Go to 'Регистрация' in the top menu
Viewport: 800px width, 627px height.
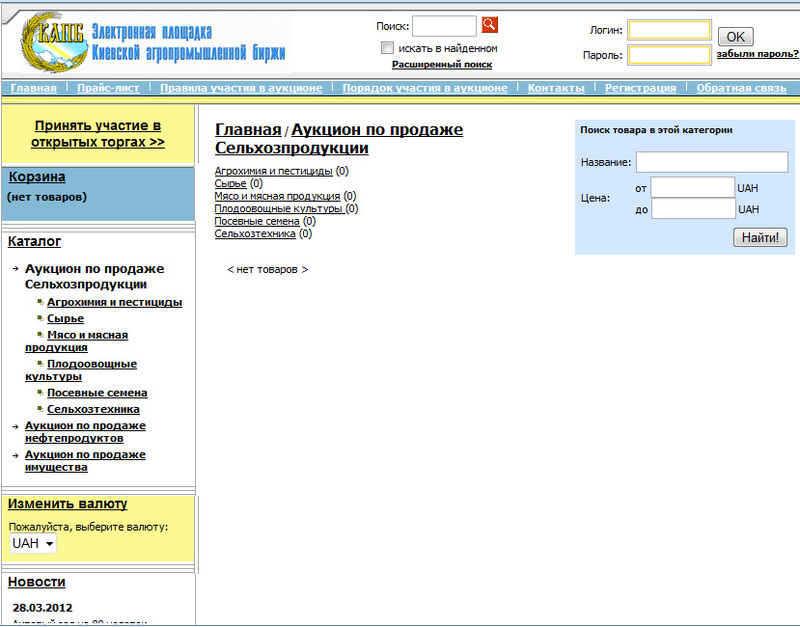(x=640, y=88)
